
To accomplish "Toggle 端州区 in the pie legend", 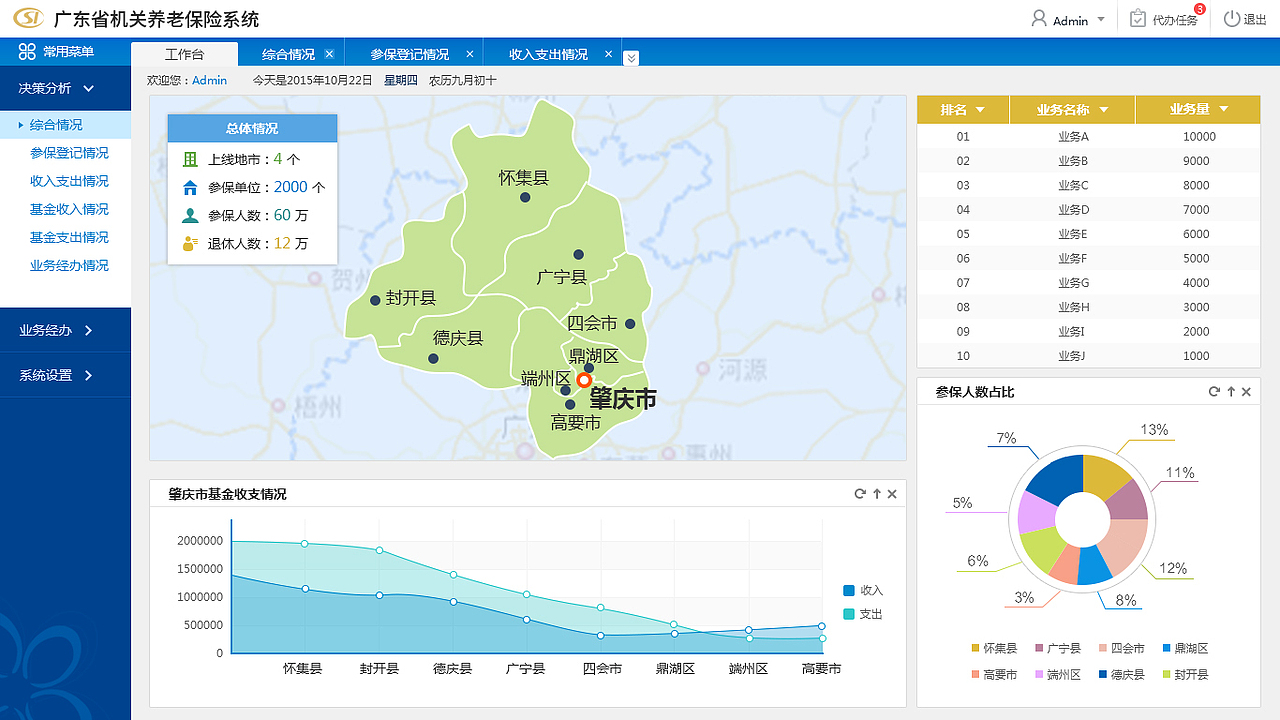I will coord(1058,675).
